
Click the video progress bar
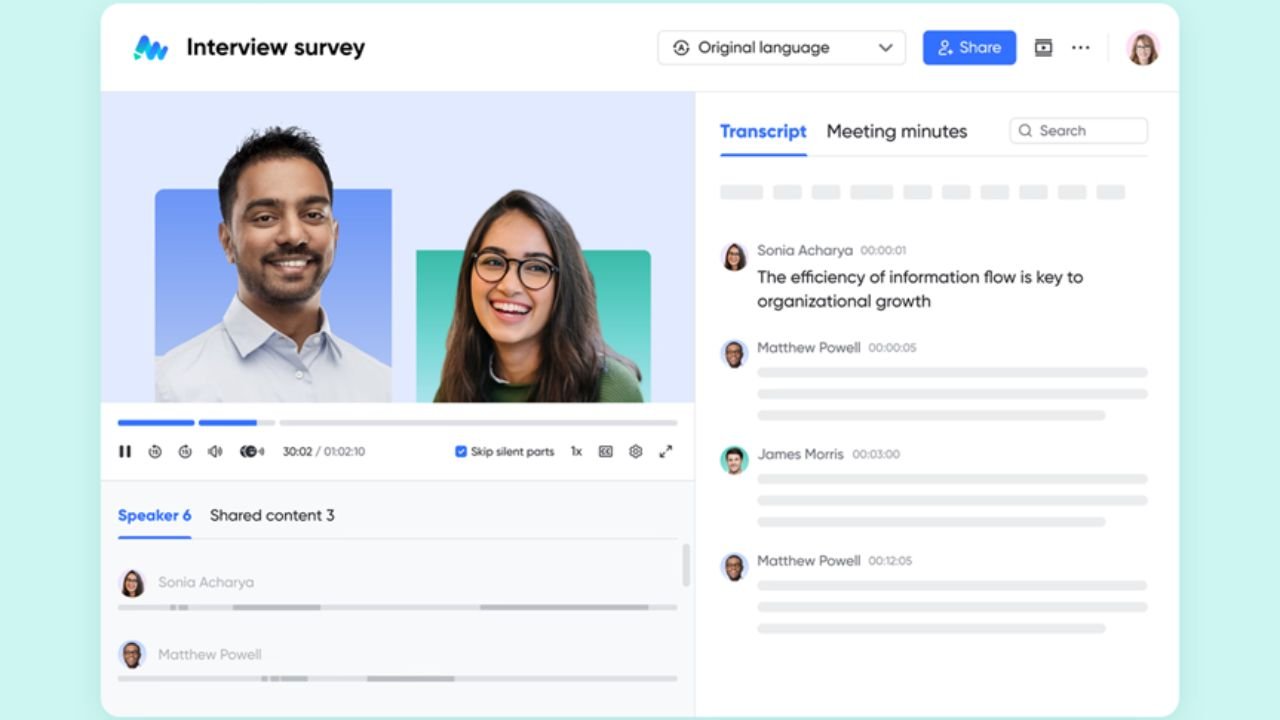(400, 422)
